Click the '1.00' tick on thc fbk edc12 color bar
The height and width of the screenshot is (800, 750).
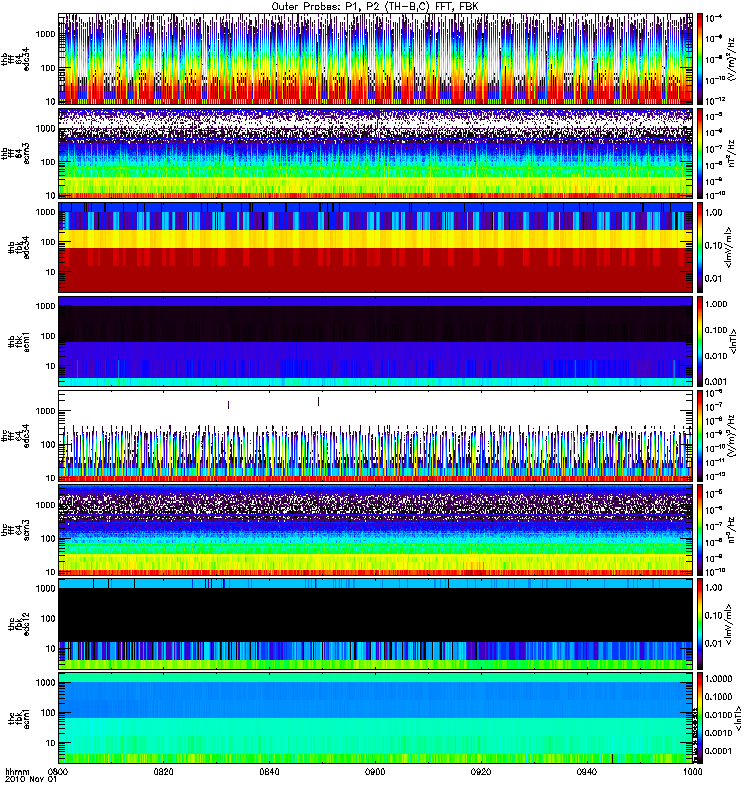point(714,588)
